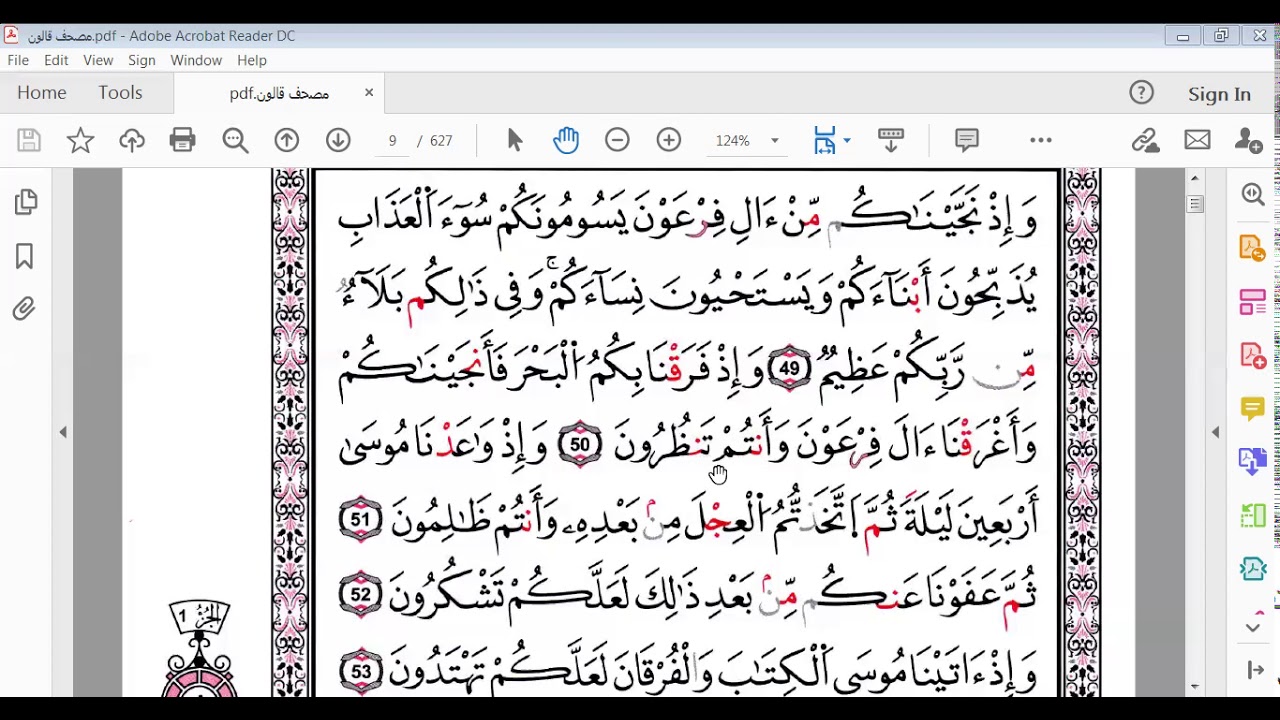The height and width of the screenshot is (720, 1280).
Task: Open the zoom level dropdown
Action: point(774,141)
